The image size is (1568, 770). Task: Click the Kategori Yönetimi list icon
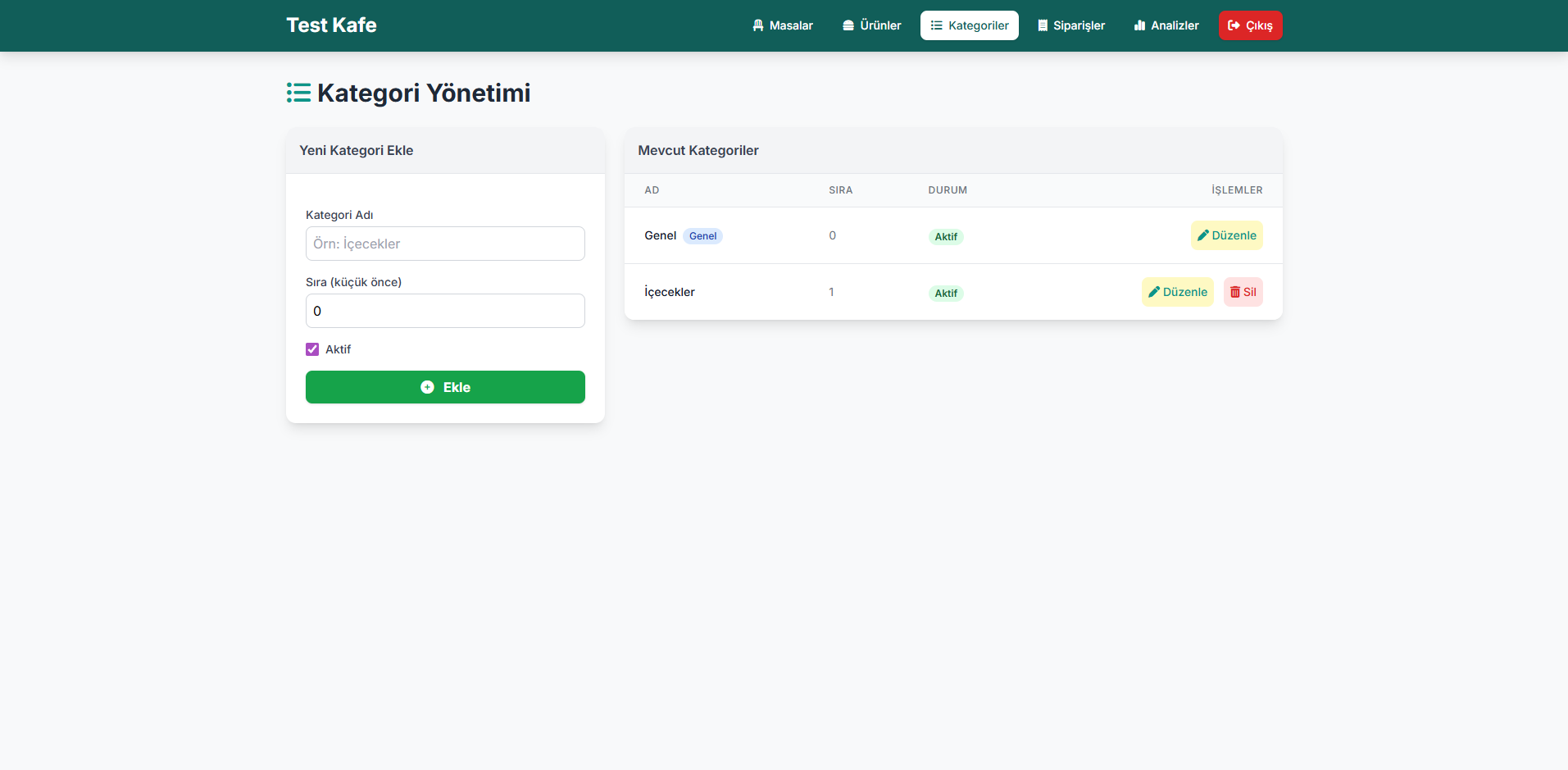(298, 93)
